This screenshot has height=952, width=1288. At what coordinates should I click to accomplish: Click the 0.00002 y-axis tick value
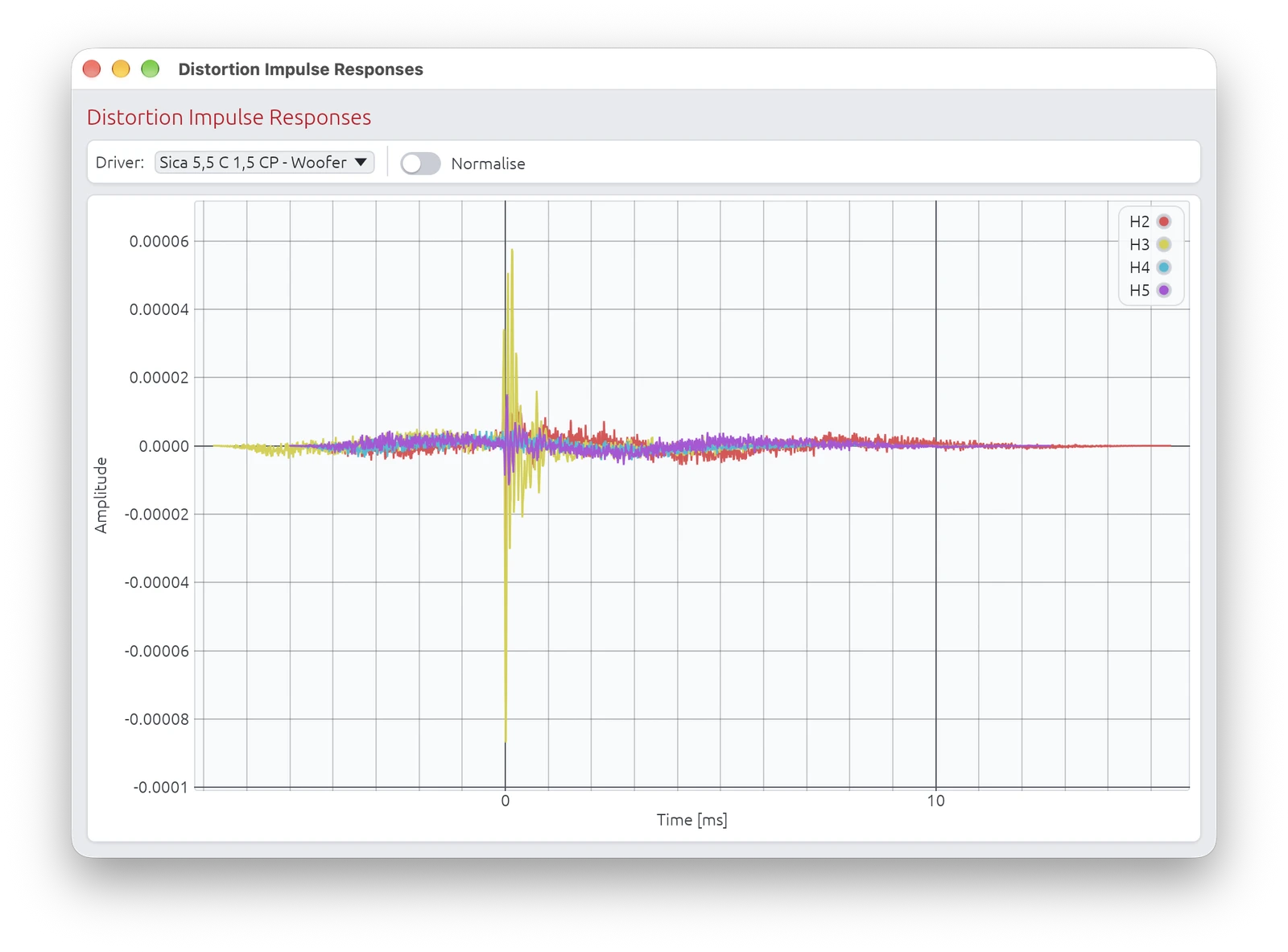(x=159, y=378)
